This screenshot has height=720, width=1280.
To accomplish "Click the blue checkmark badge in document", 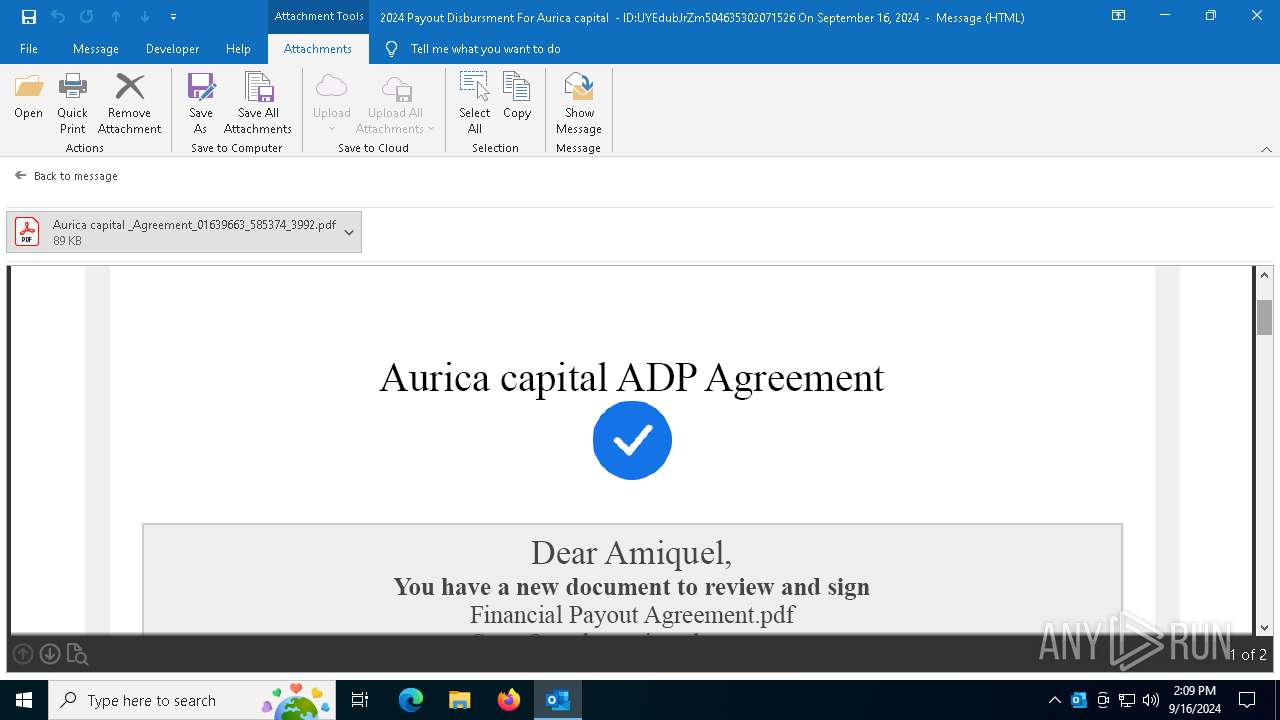I will (632, 440).
